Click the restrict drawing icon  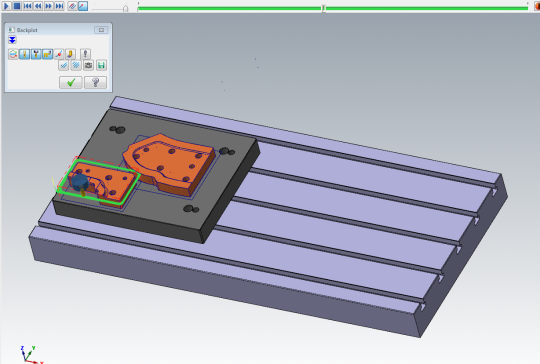coord(63,65)
